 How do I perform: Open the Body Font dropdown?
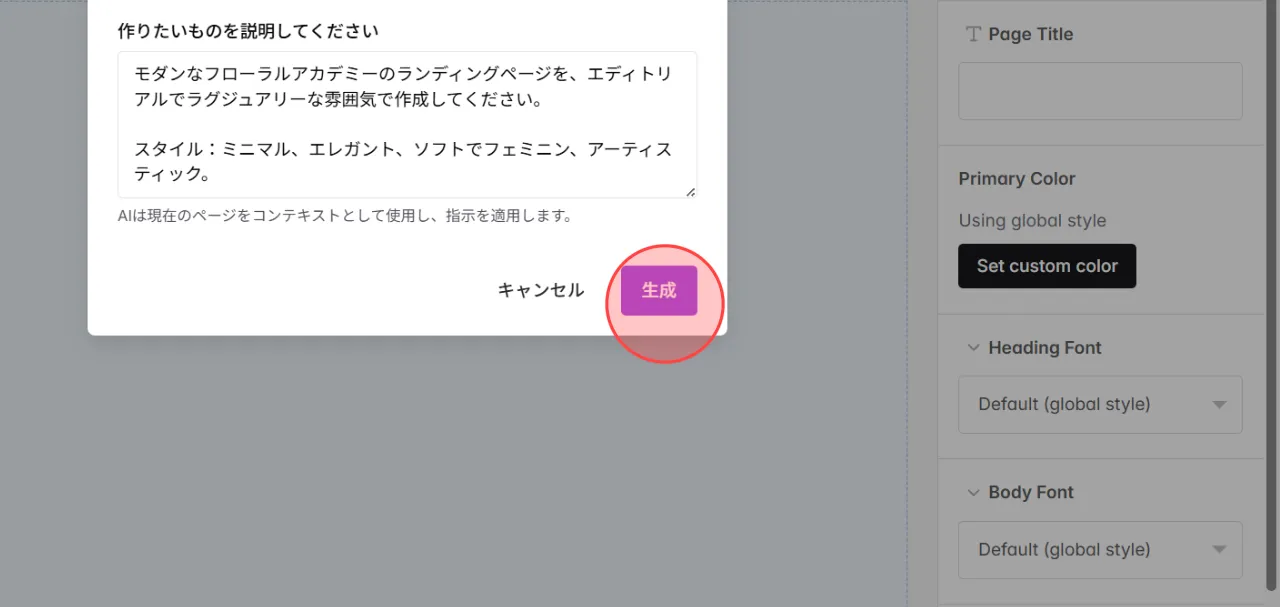click(x=1100, y=549)
